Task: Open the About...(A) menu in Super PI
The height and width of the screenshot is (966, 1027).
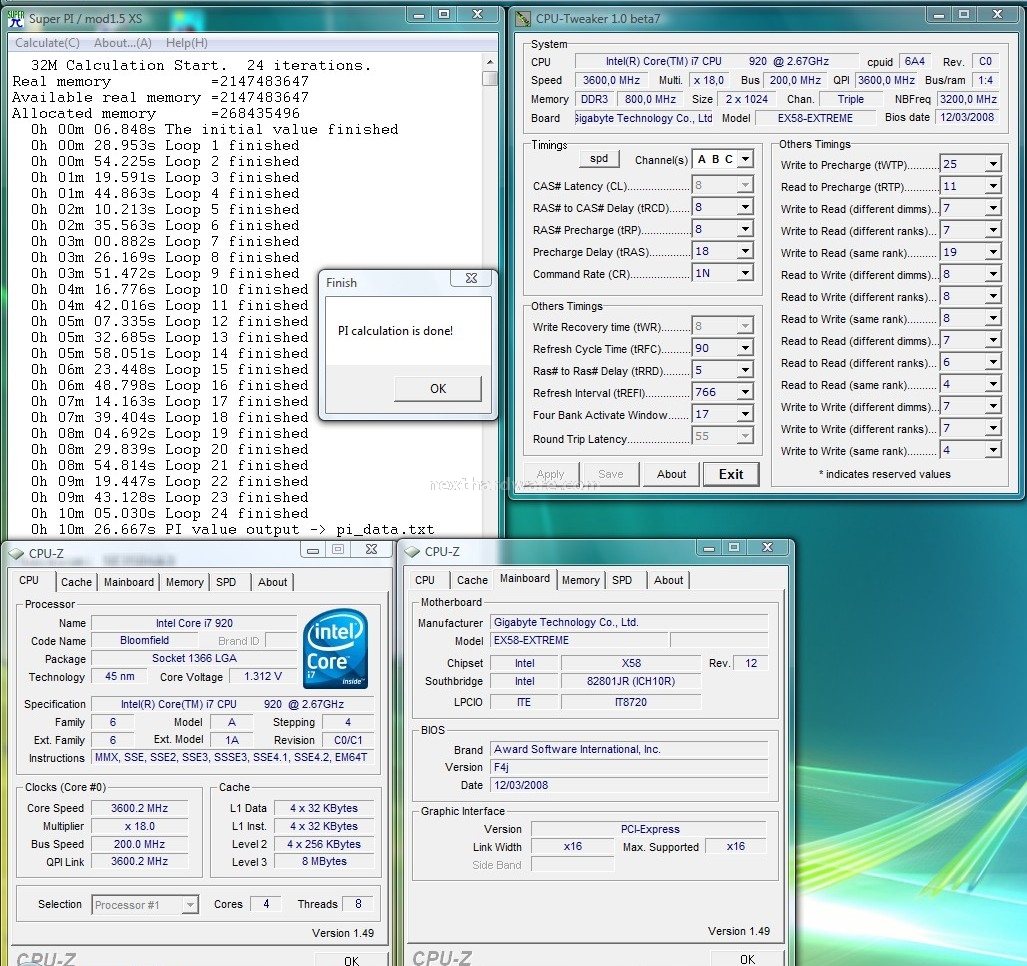Action: [122, 43]
